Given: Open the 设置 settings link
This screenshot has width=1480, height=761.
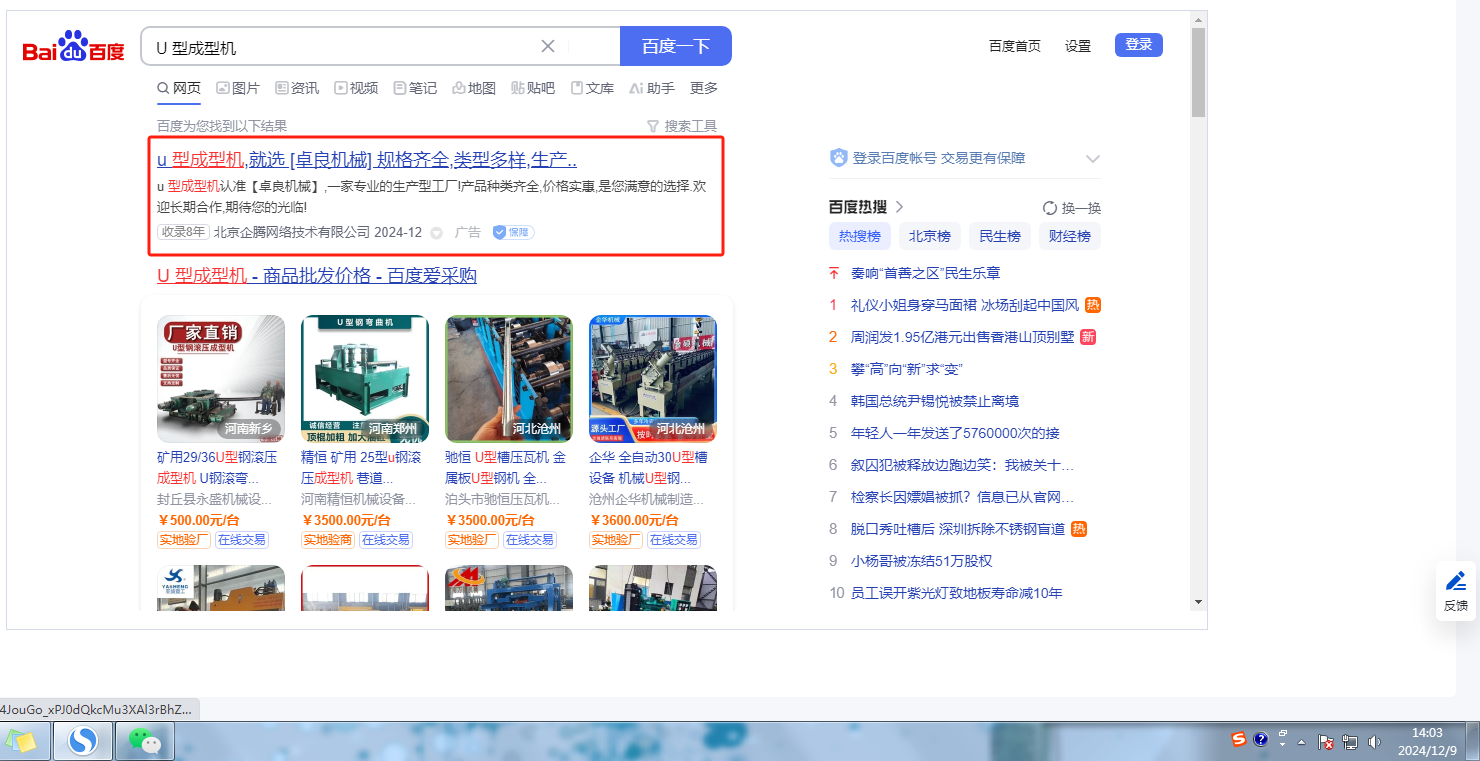Looking at the screenshot, I should coord(1078,46).
